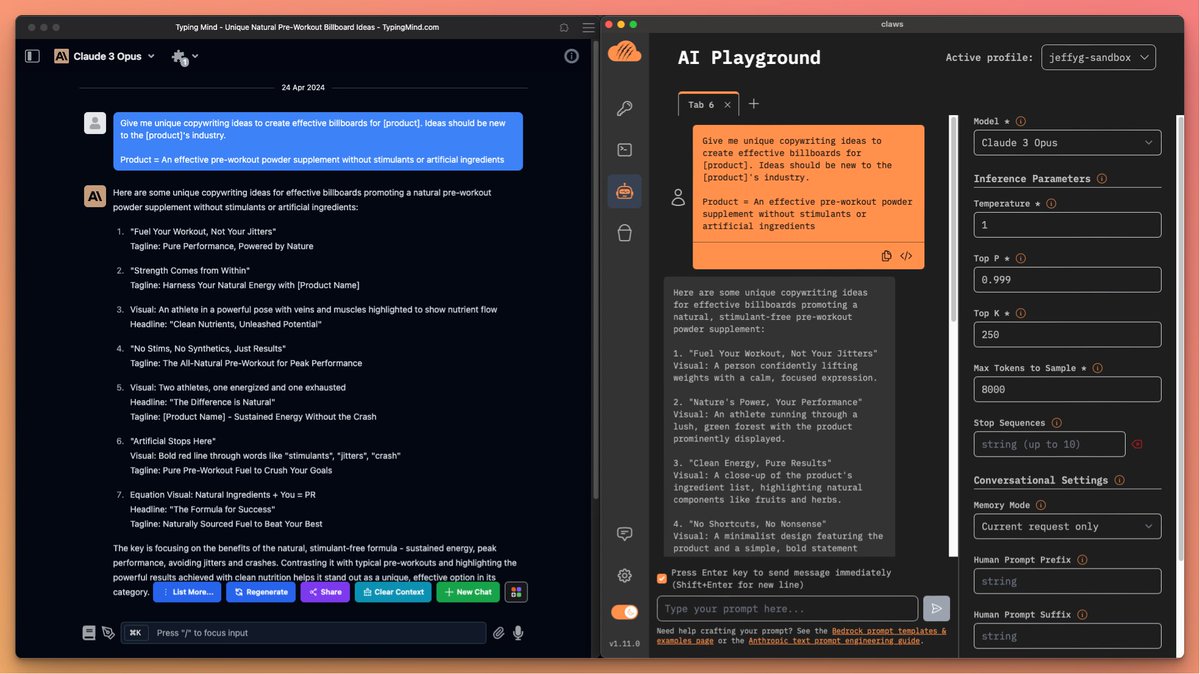
Task: Click the code view icon on orange prompt
Action: click(906, 256)
